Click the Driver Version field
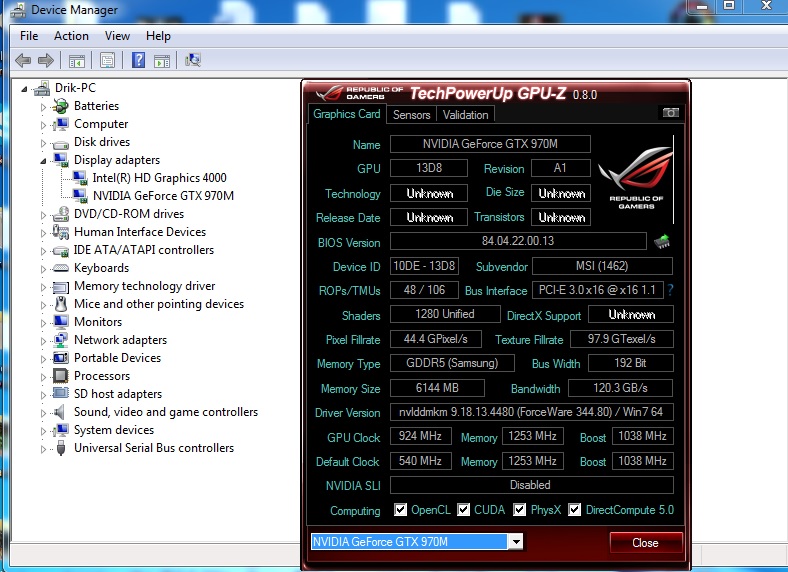The width and height of the screenshot is (788, 572). click(x=531, y=412)
